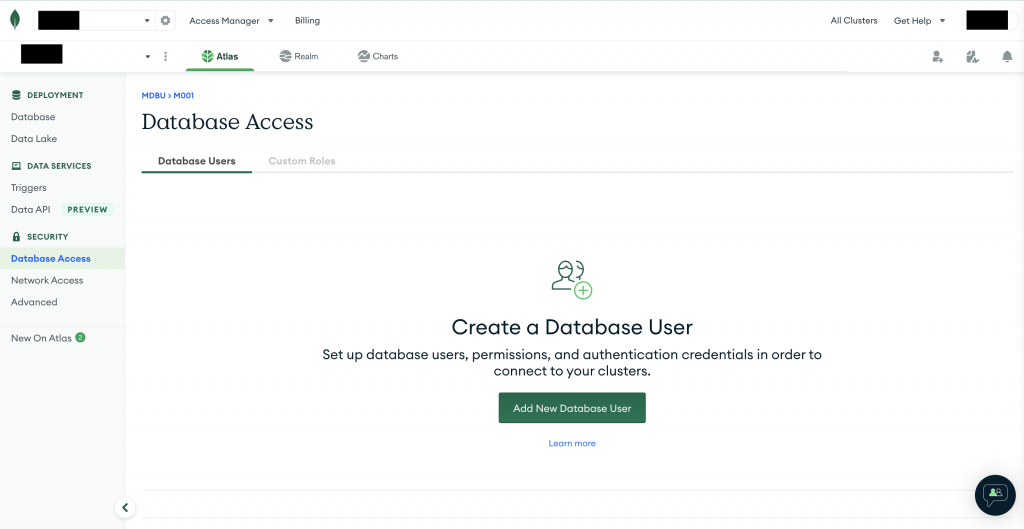Open the All Clusters link
This screenshot has width=1024, height=529.
point(854,21)
